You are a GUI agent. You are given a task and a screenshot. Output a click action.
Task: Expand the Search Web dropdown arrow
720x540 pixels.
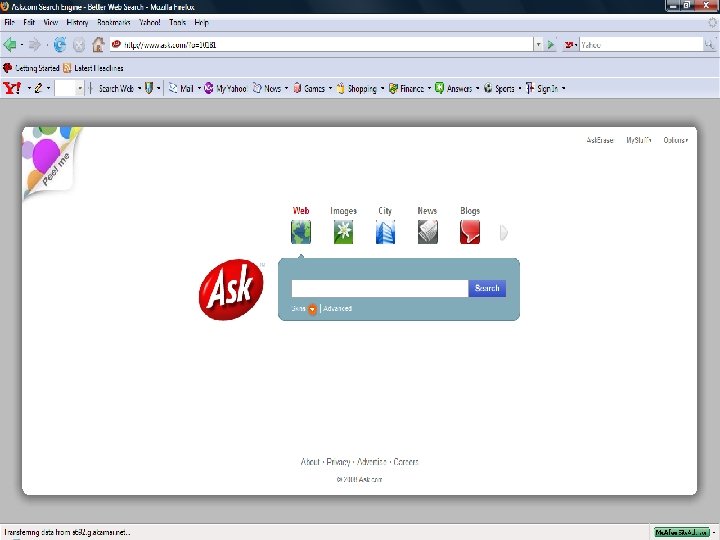click(139, 88)
